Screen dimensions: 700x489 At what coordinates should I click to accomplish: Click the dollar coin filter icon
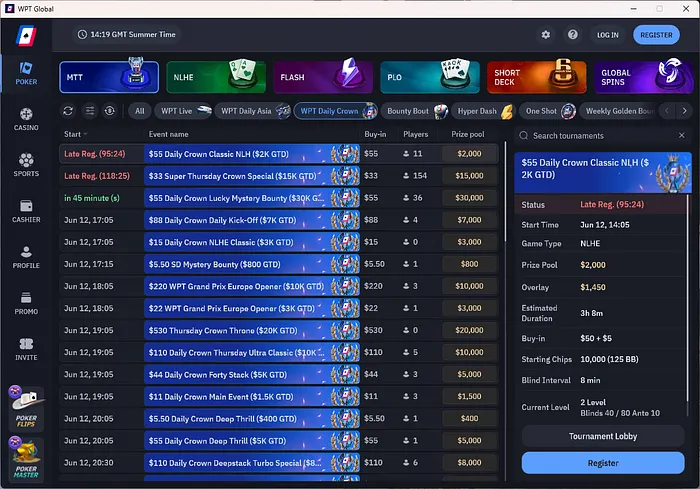click(x=110, y=111)
